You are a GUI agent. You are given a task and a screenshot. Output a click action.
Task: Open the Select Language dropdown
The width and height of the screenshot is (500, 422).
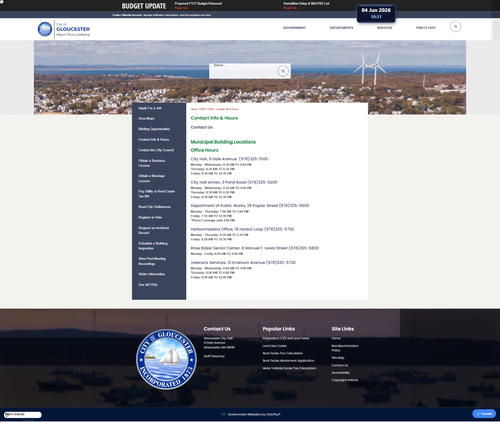23,415
